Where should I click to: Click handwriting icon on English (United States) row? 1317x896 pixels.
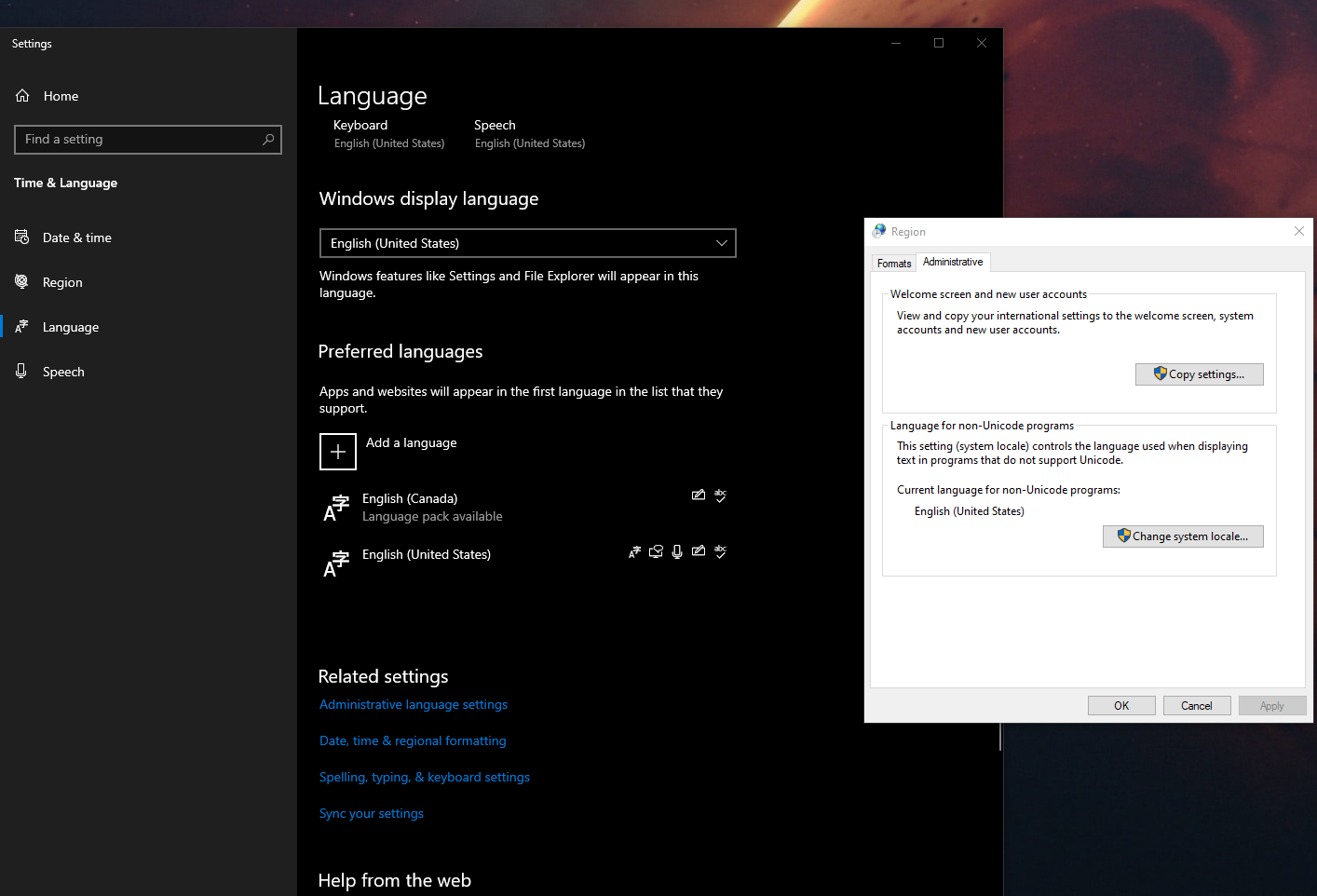pyautogui.click(x=699, y=551)
